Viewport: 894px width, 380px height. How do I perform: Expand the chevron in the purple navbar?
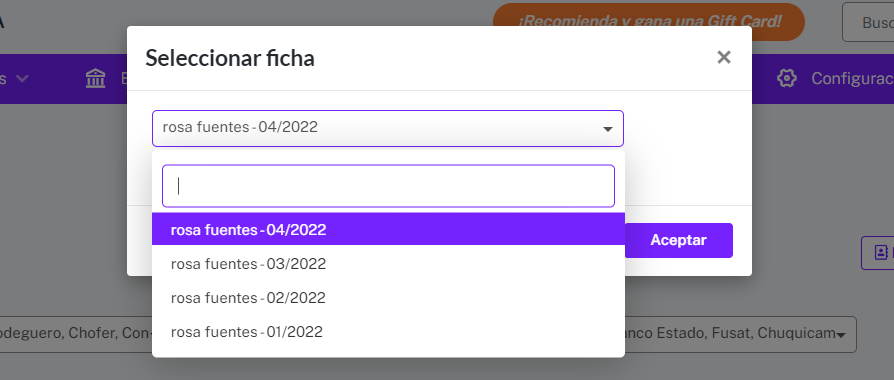22,79
